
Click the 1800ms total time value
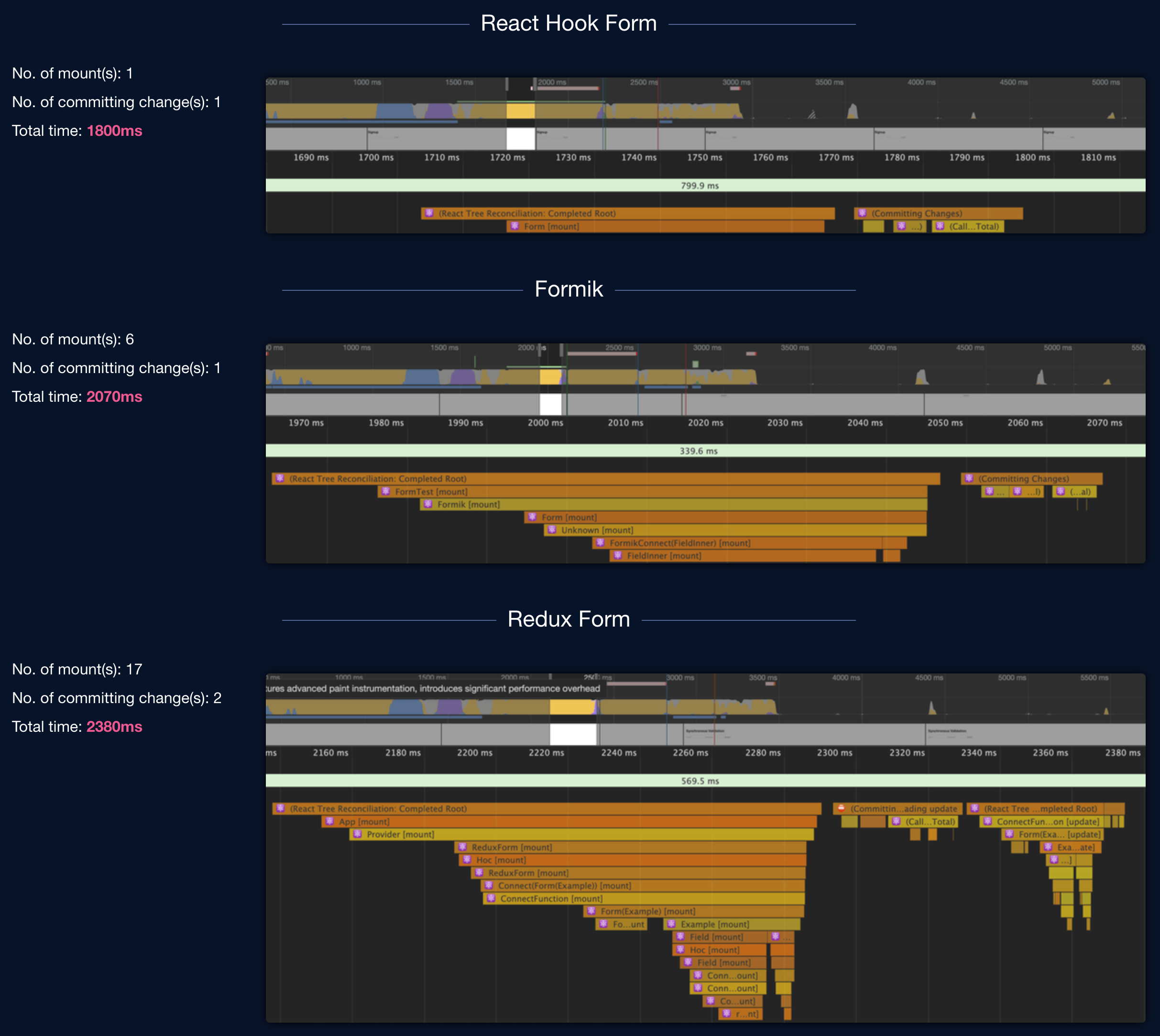(x=114, y=131)
